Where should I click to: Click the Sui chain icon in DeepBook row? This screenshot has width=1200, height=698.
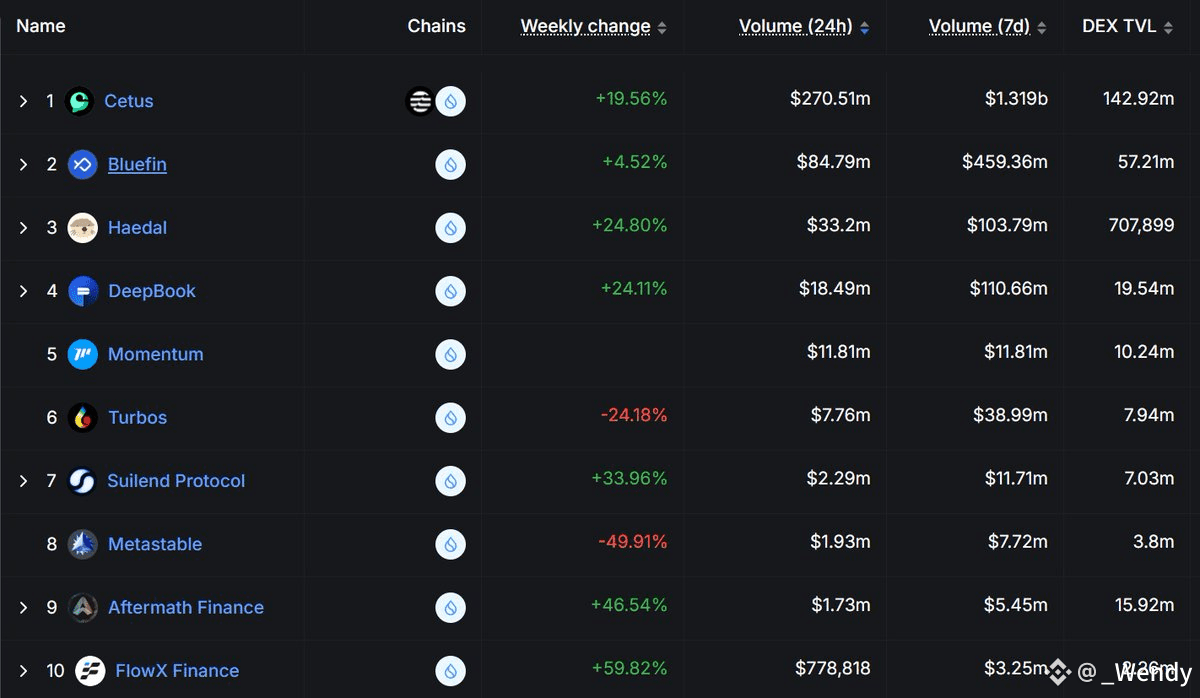point(450,291)
